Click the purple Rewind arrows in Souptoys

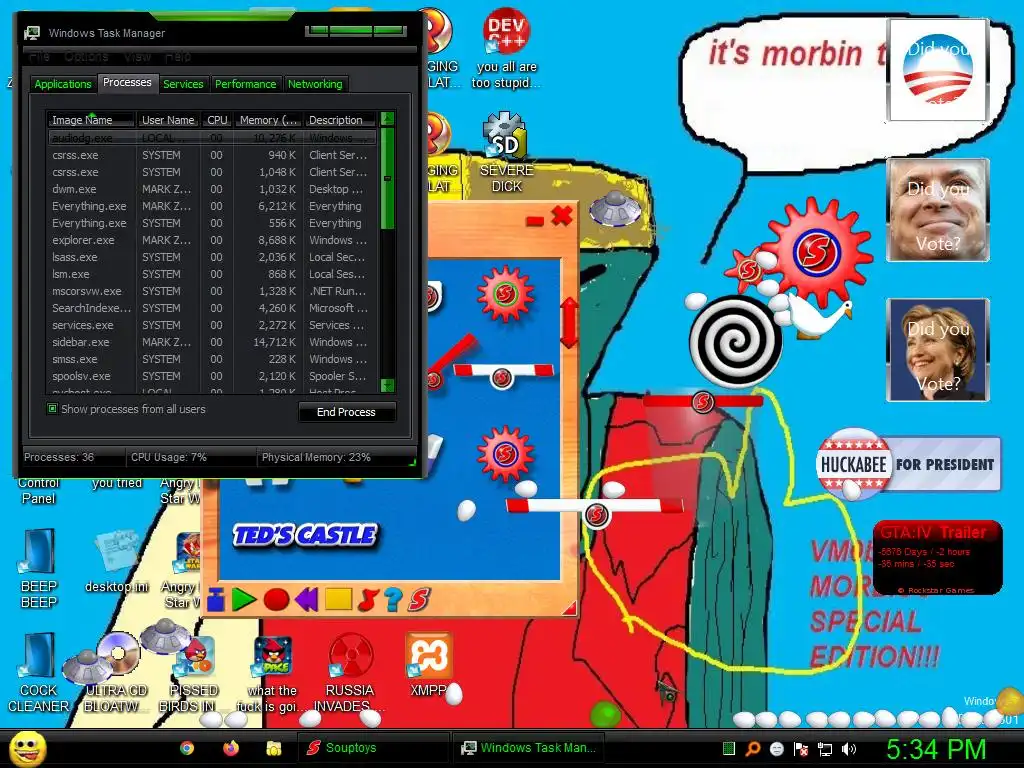(306, 599)
